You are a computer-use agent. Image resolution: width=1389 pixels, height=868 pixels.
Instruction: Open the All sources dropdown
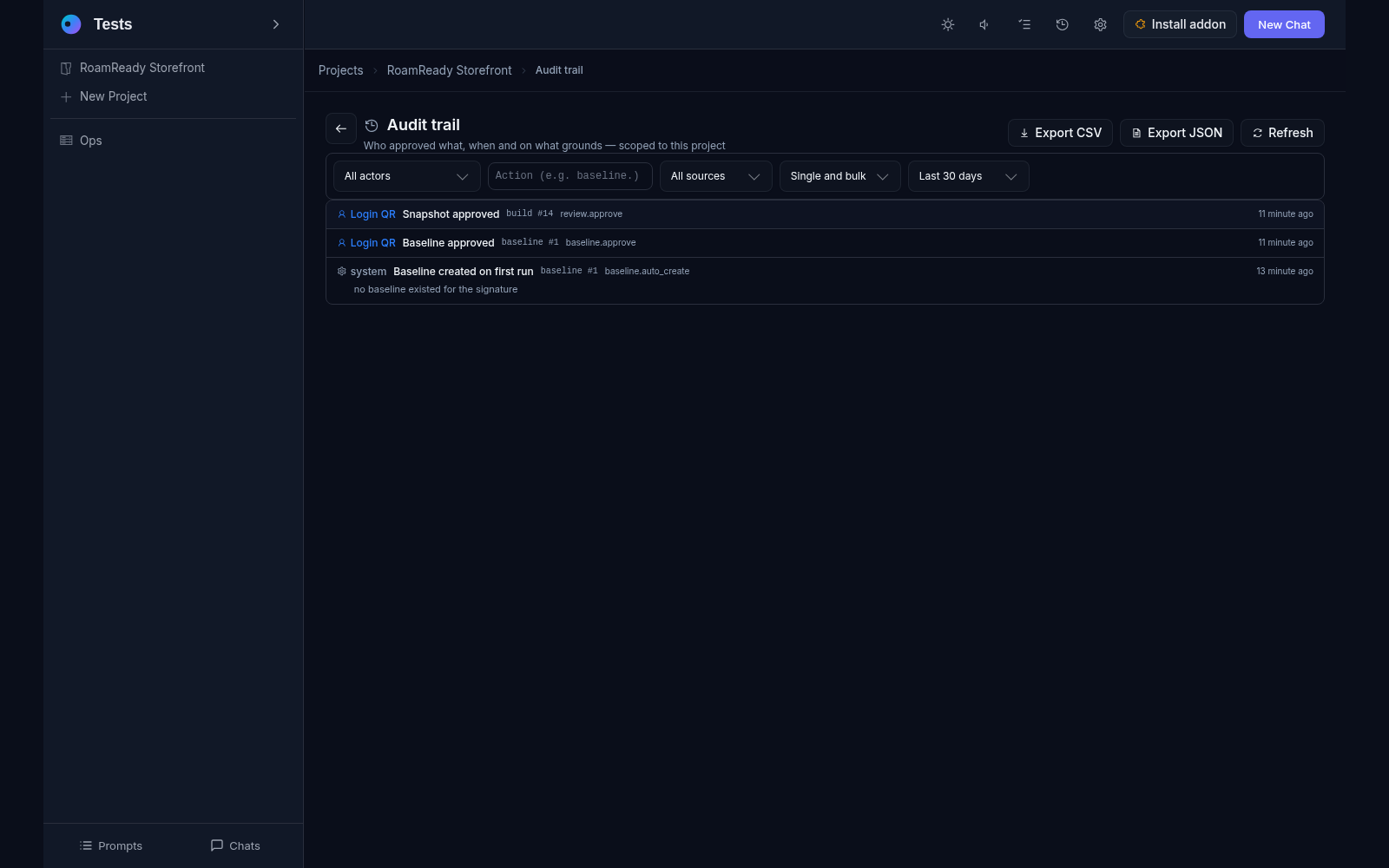click(715, 176)
